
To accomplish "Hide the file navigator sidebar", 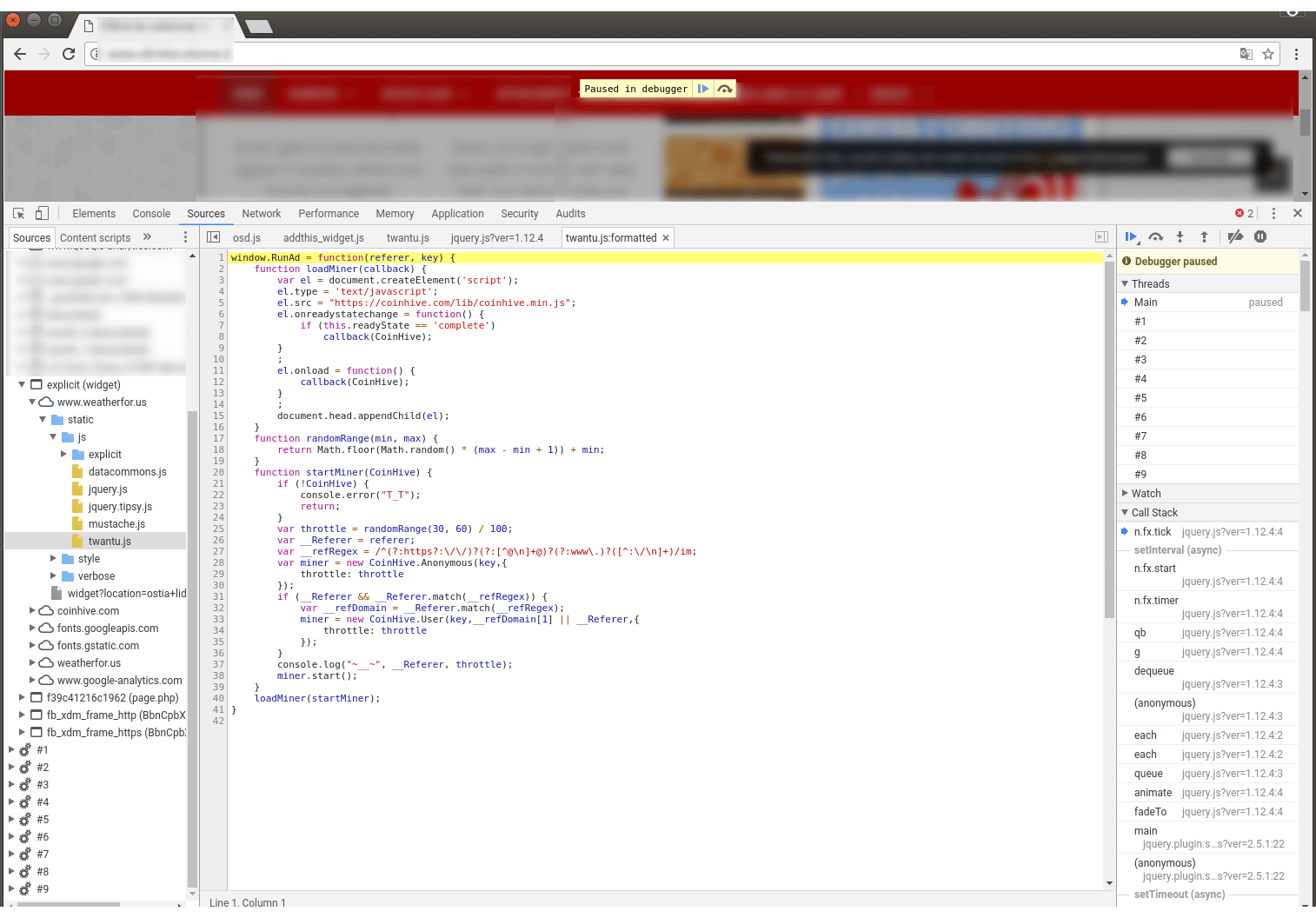I will click(x=213, y=237).
